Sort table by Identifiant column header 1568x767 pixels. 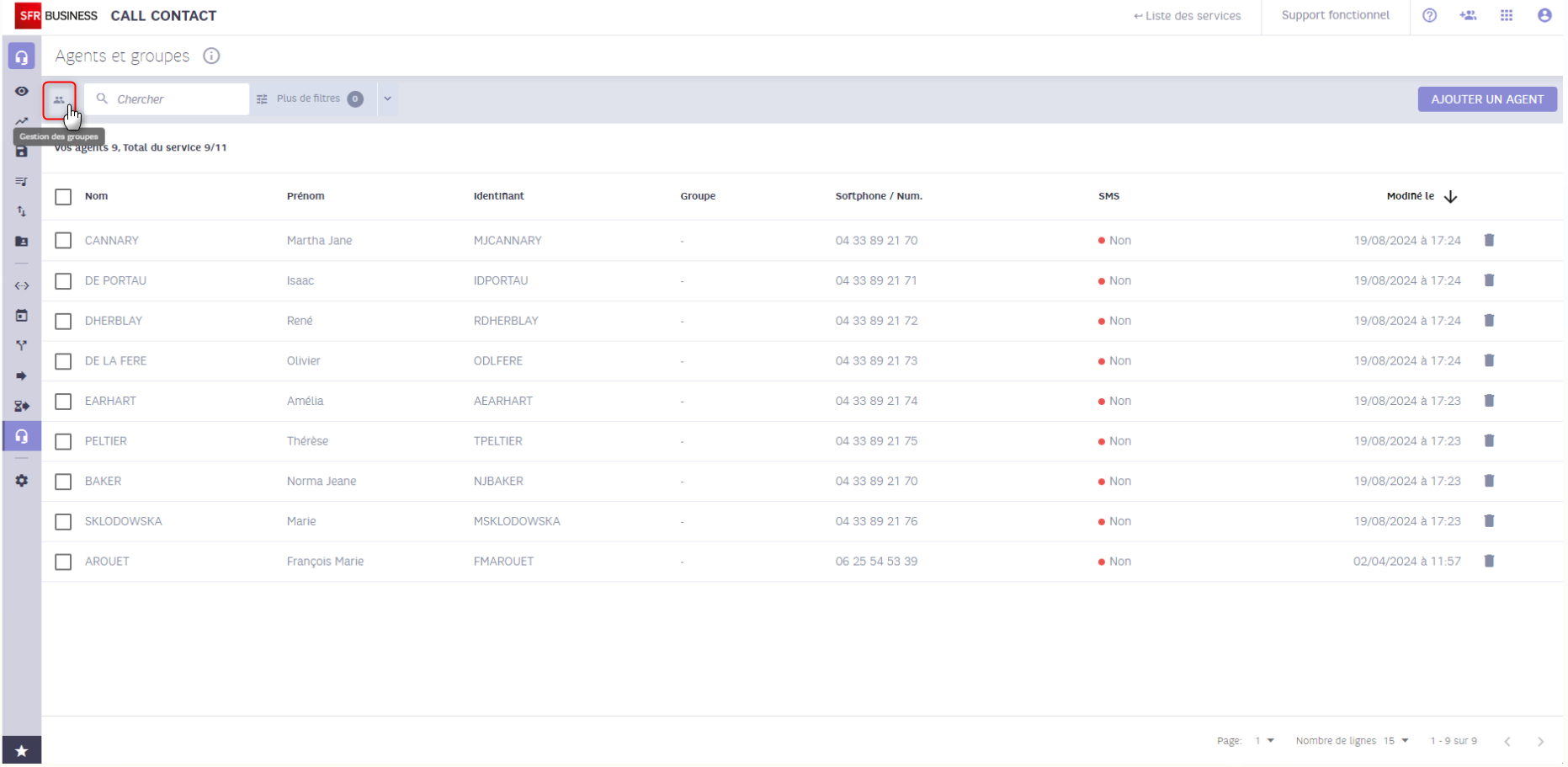tap(498, 196)
